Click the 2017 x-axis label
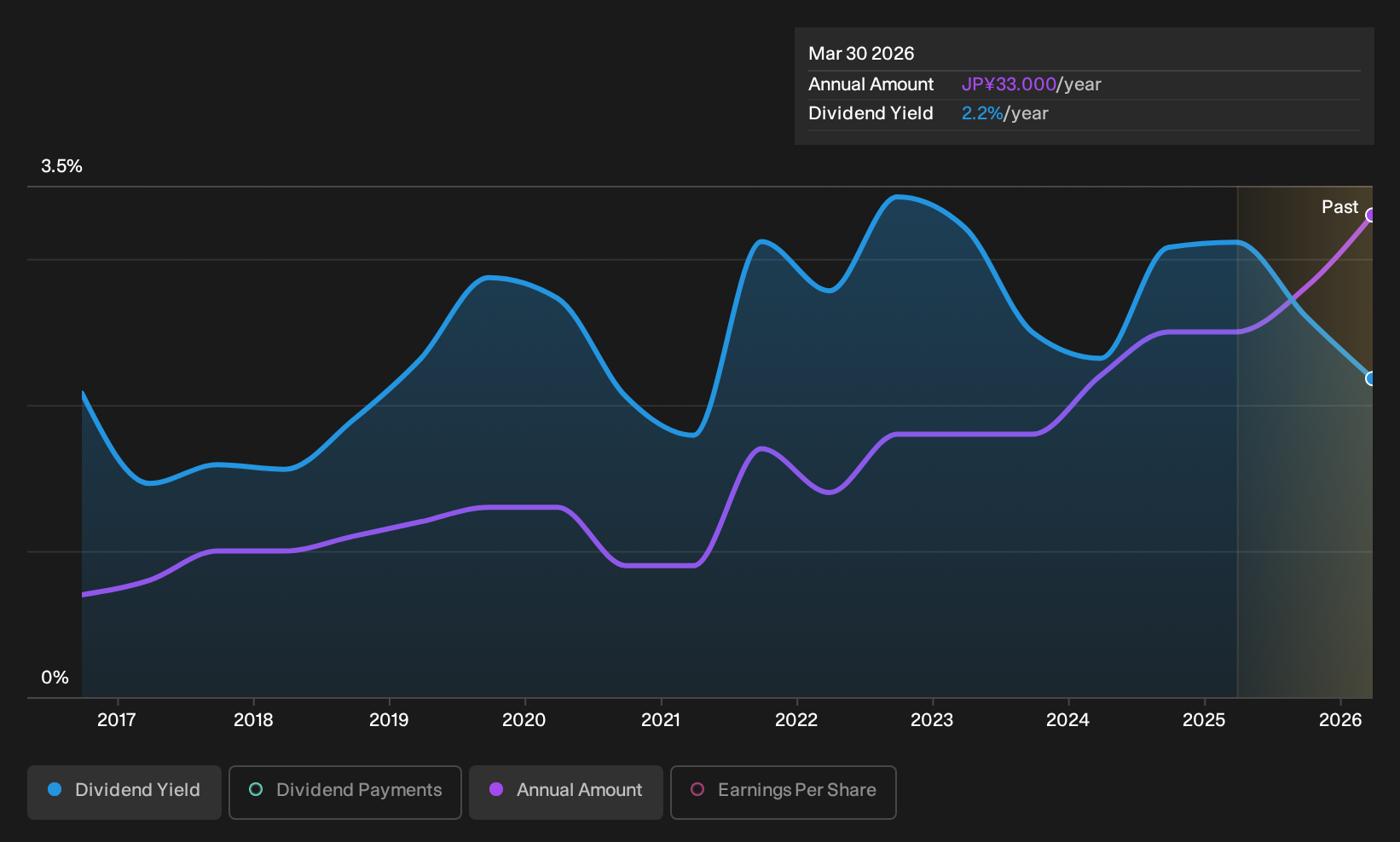The width and height of the screenshot is (1400, 842). coord(117,720)
